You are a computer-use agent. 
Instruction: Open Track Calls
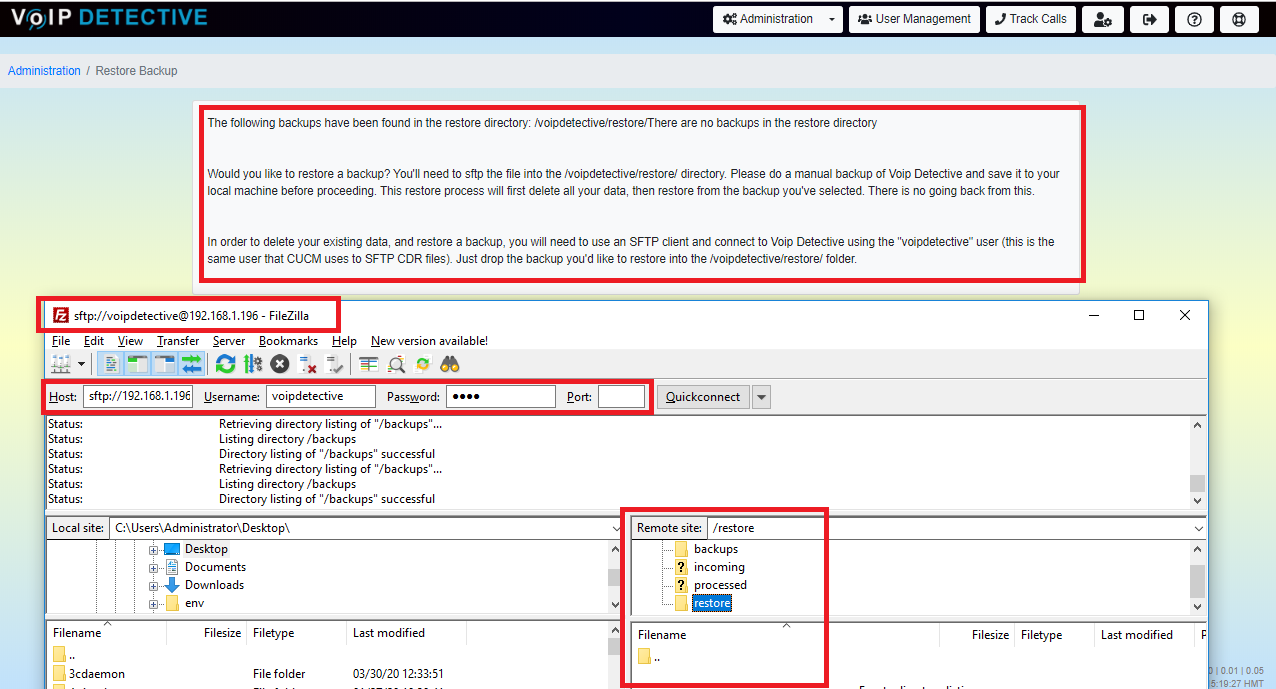pyautogui.click(x=1031, y=19)
